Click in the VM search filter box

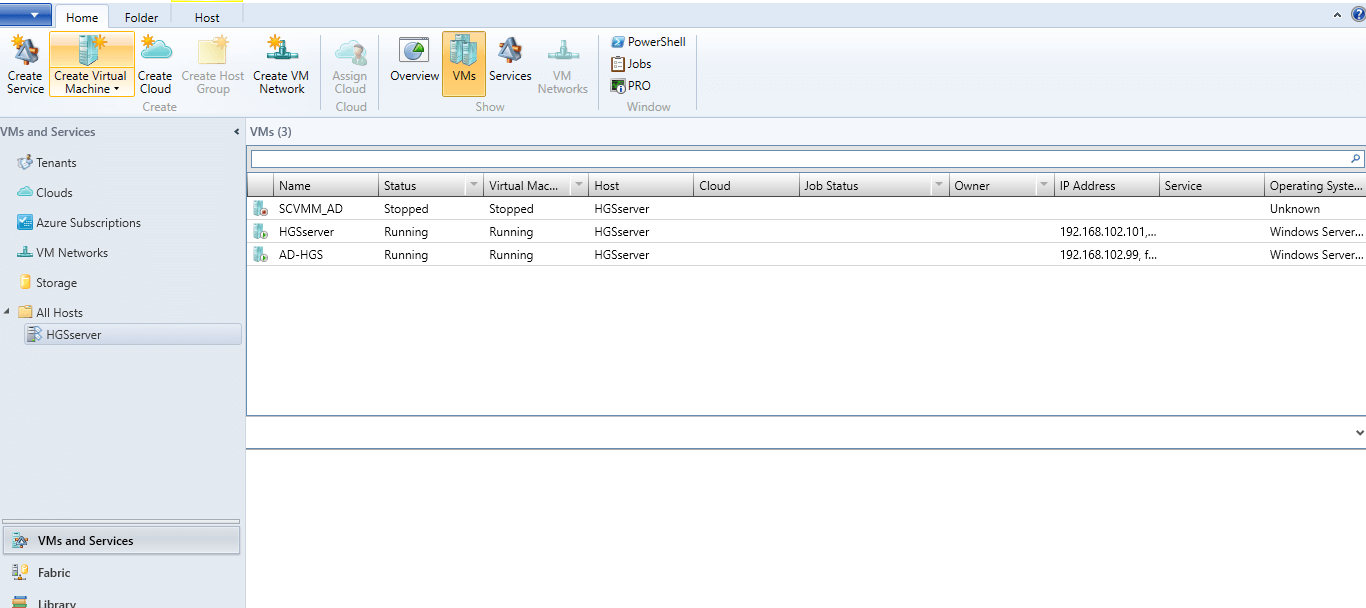click(798, 159)
